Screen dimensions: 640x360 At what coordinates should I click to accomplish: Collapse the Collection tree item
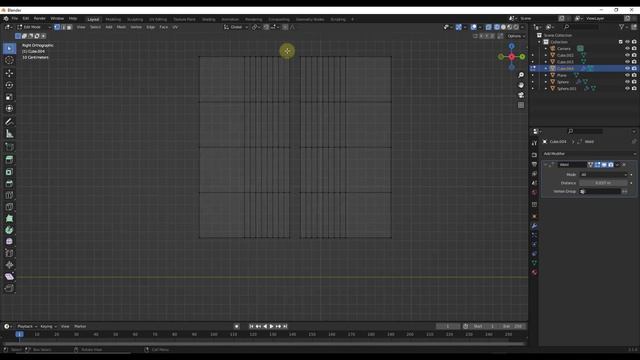pyautogui.click(x=539, y=42)
